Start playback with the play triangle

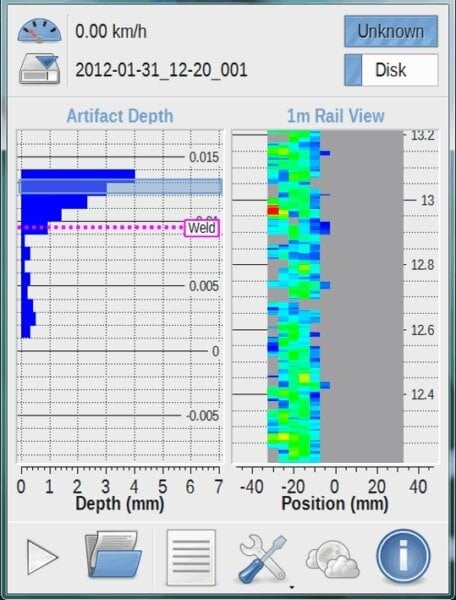pyautogui.click(x=42, y=557)
